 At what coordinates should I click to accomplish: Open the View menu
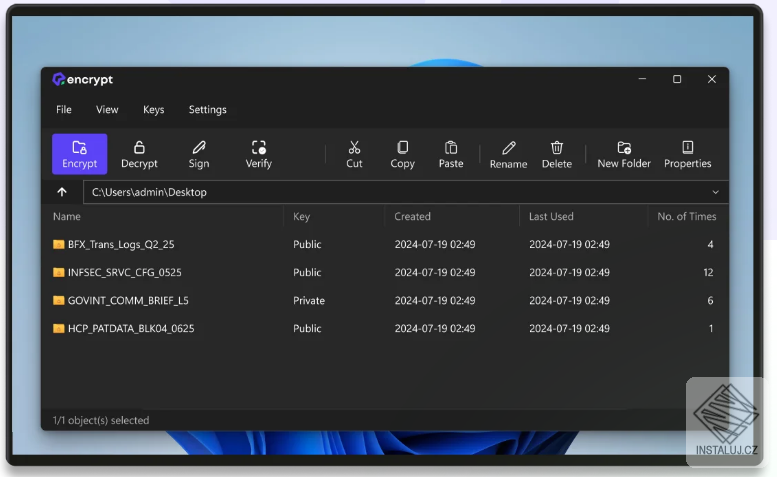coord(107,109)
